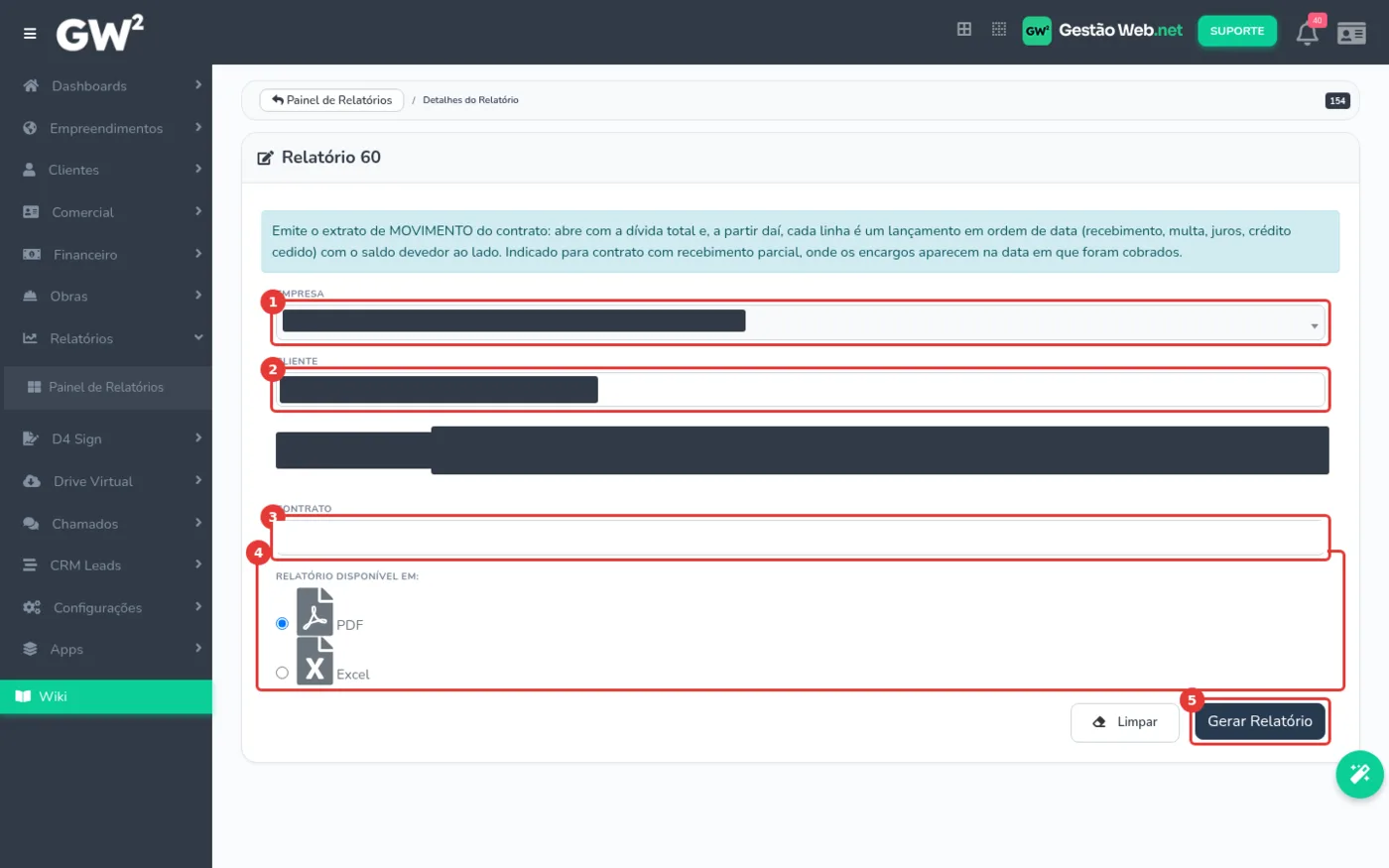The height and width of the screenshot is (868, 1389).
Task: Click the Gestão Web.net brand logo
Action: click(1102, 31)
